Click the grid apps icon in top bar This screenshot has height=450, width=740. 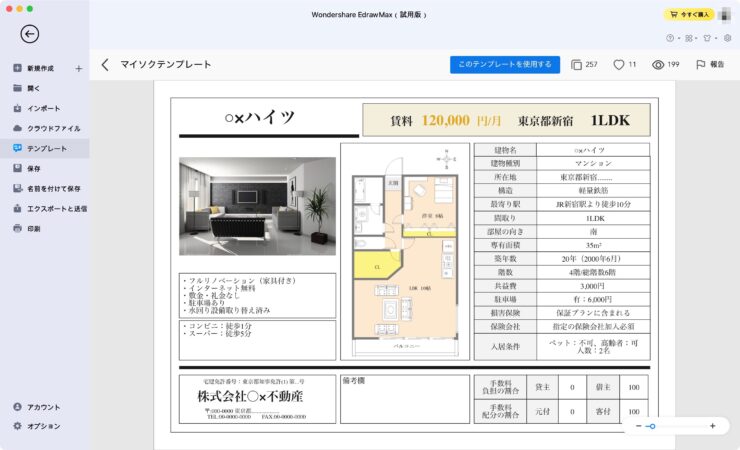point(689,38)
